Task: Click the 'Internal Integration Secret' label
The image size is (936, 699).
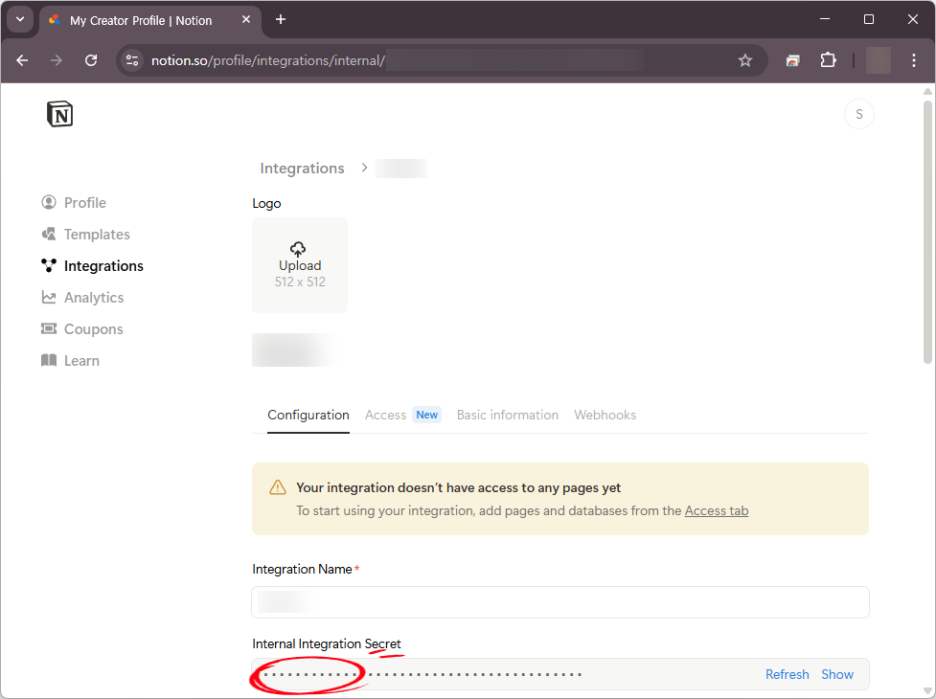Action: point(327,644)
